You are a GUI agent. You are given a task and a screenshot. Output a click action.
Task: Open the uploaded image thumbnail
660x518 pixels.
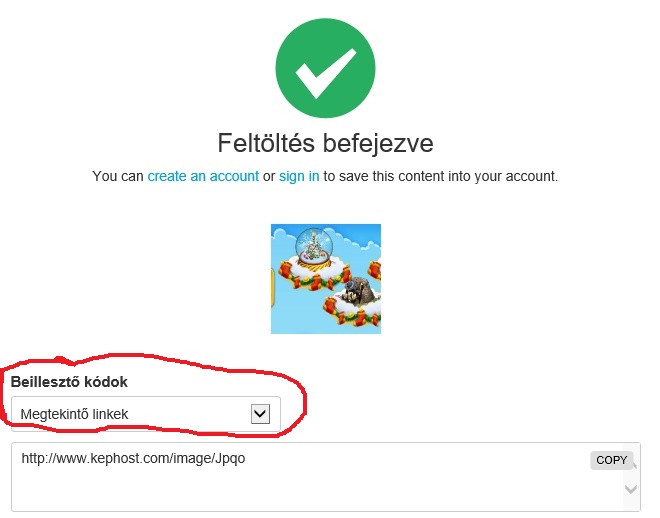[x=326, y=278]
